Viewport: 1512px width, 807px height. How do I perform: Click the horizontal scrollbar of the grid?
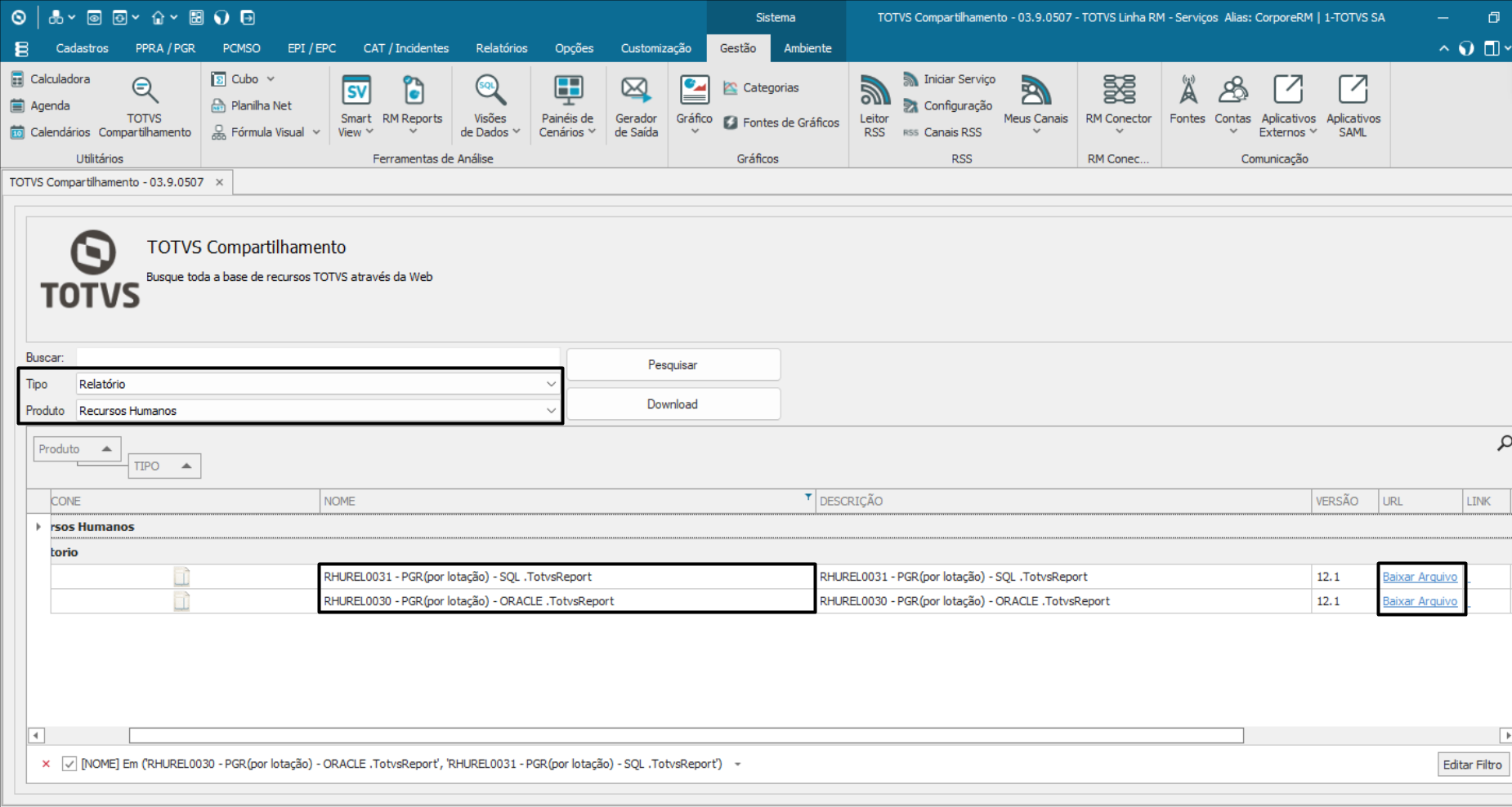pos(687,736)
